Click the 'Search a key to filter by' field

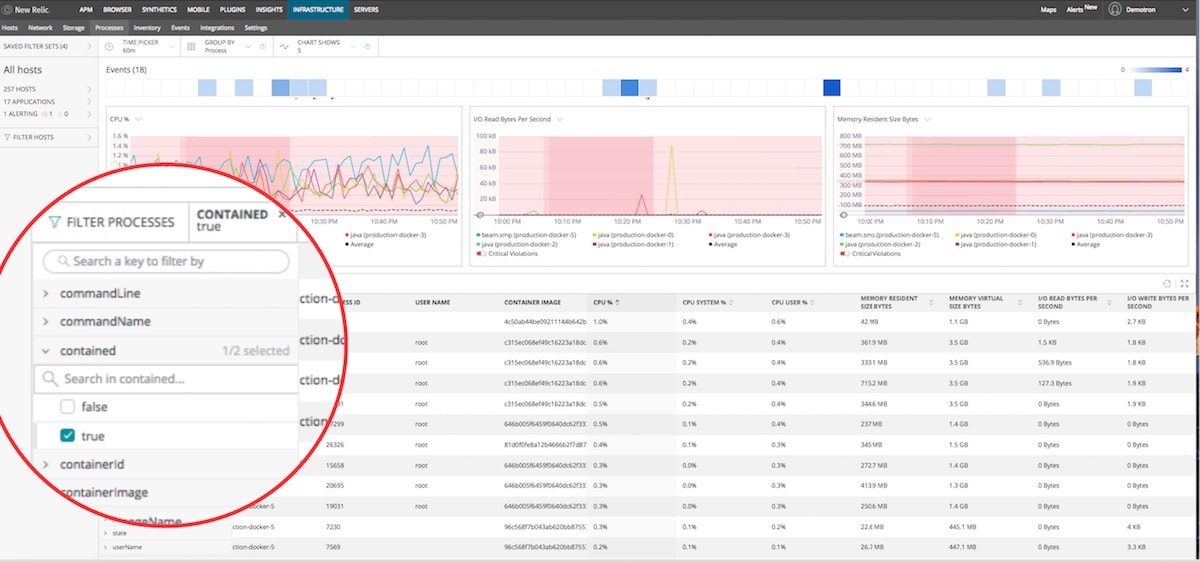[166, 261]
